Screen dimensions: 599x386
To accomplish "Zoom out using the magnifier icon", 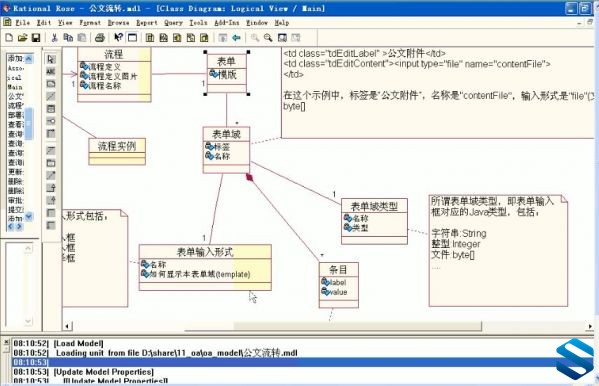I will click(x=268, y=37).
